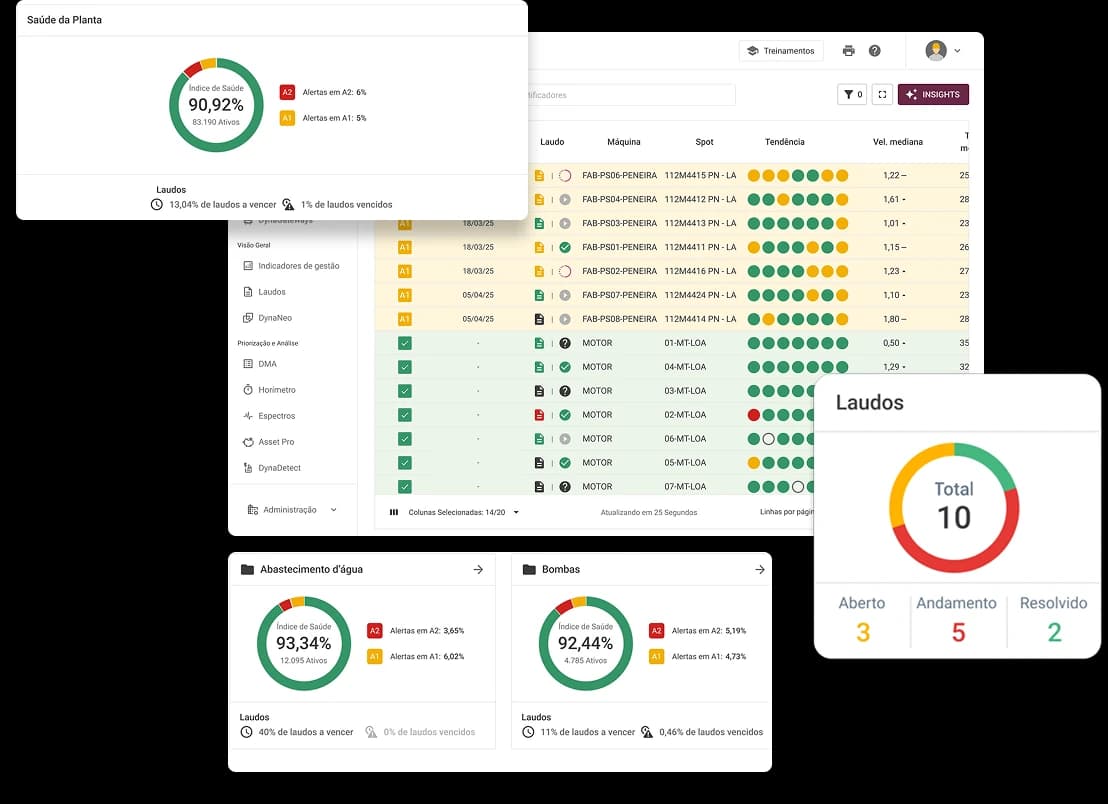
Task: Open the user avatar dropdown menu
Action: 944,51
